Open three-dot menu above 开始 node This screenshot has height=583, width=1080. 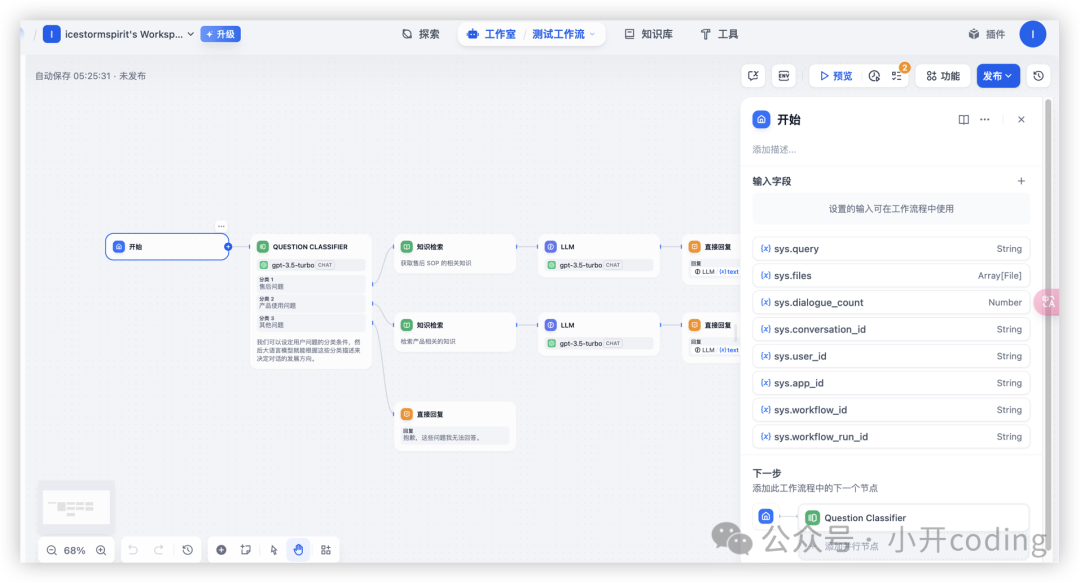pos(221,226)
